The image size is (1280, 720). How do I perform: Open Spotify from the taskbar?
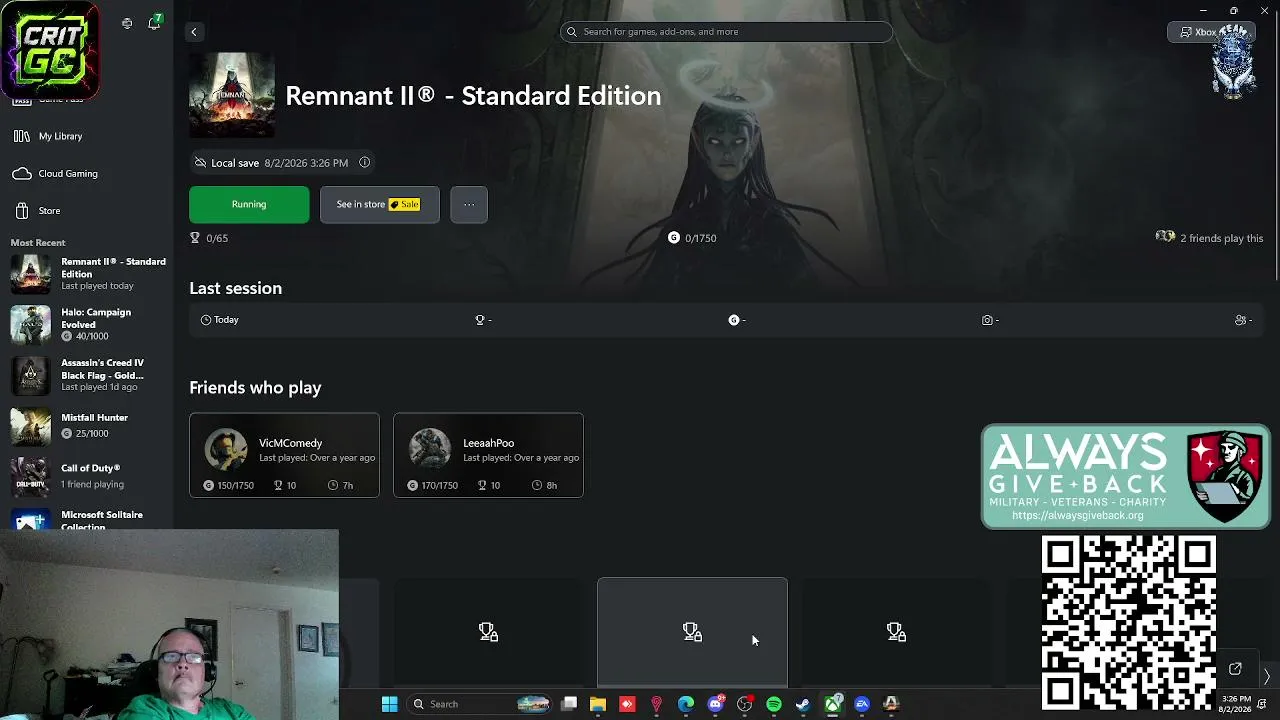[x=774, y=704]
